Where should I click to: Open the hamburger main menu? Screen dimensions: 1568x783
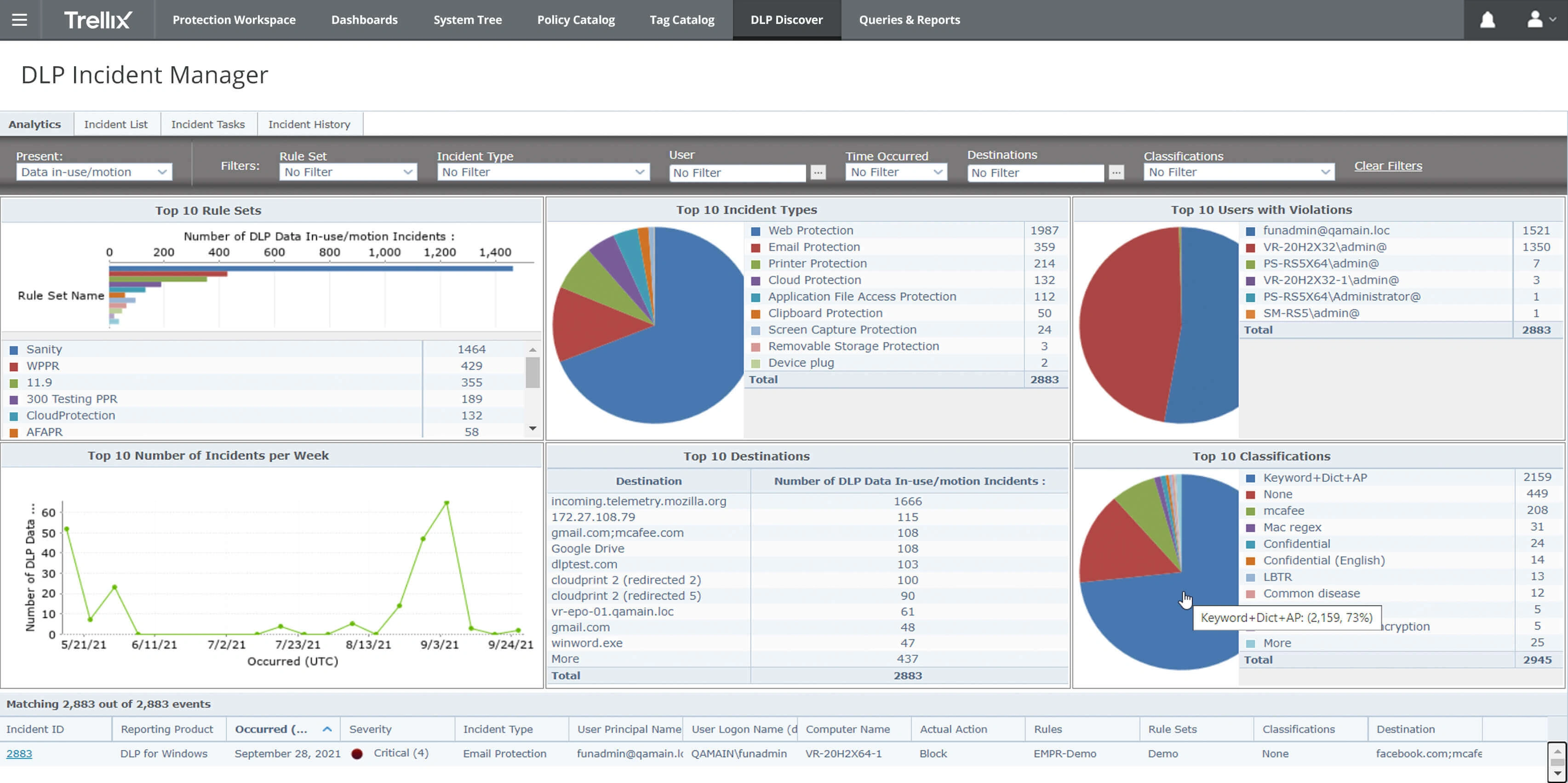point(19,19)
